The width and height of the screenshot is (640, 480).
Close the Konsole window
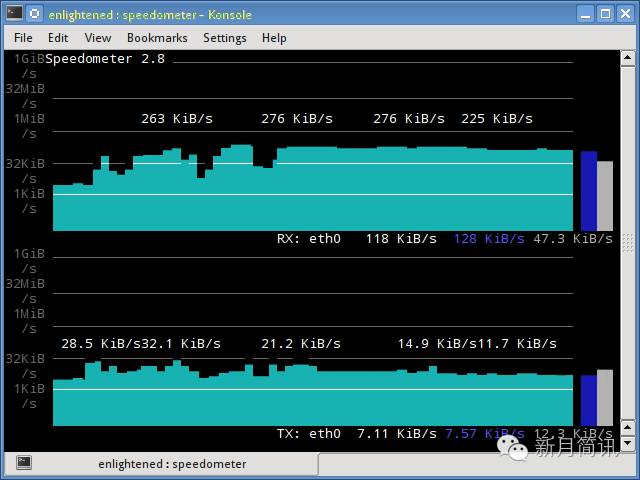[625, 14]
